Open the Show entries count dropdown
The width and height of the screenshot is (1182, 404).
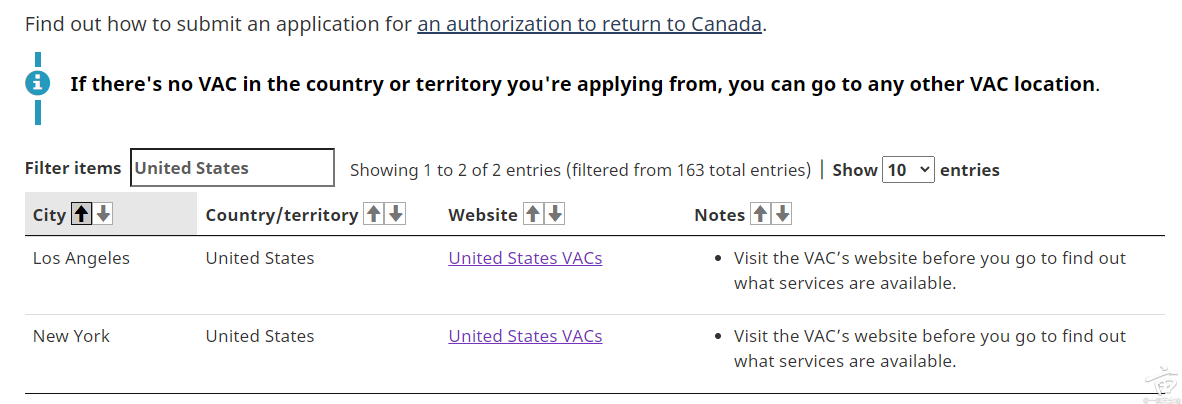click(908, 170)
